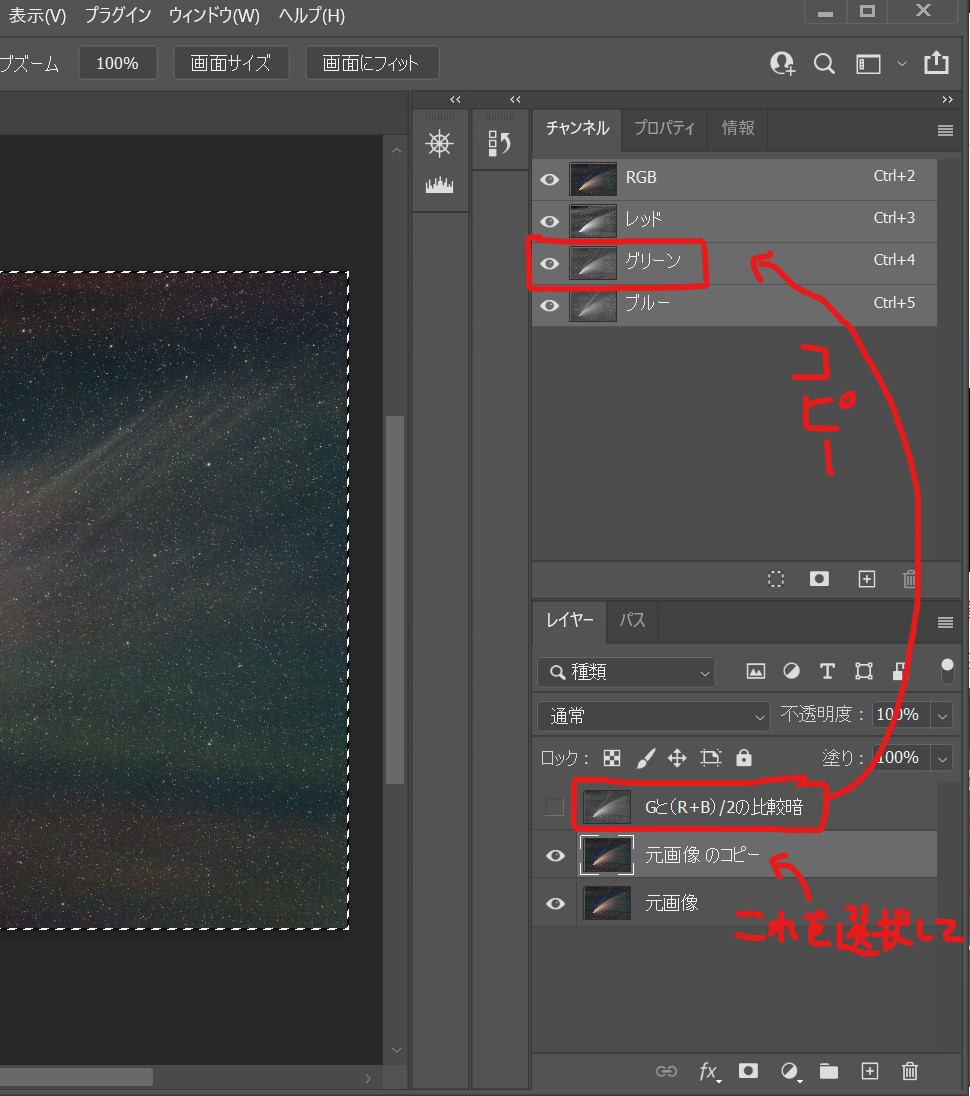
Task: Collapse the right panels double chevron
Action: coord(947,99)
